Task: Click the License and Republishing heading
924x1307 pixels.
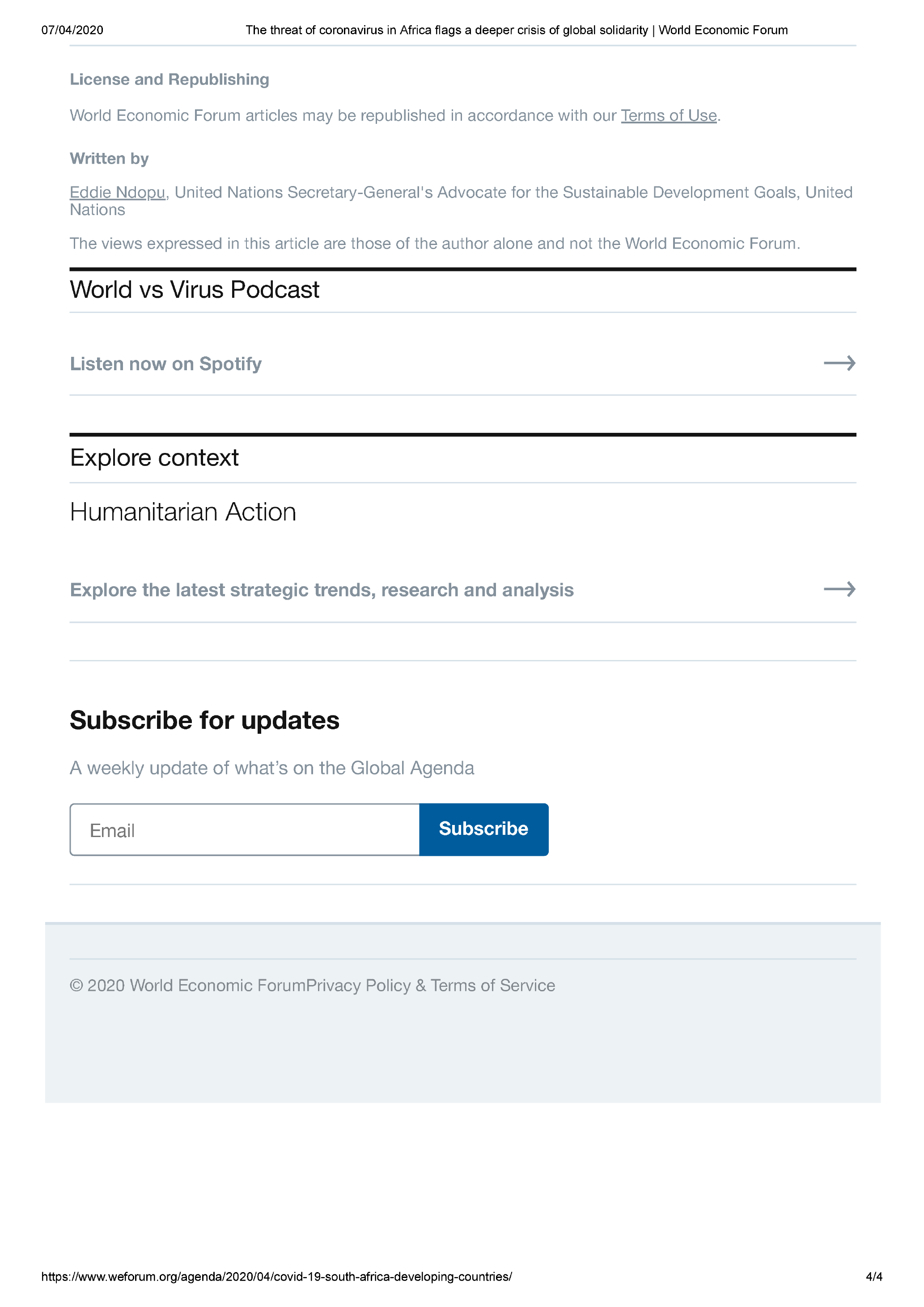Action: click(169, 80)
